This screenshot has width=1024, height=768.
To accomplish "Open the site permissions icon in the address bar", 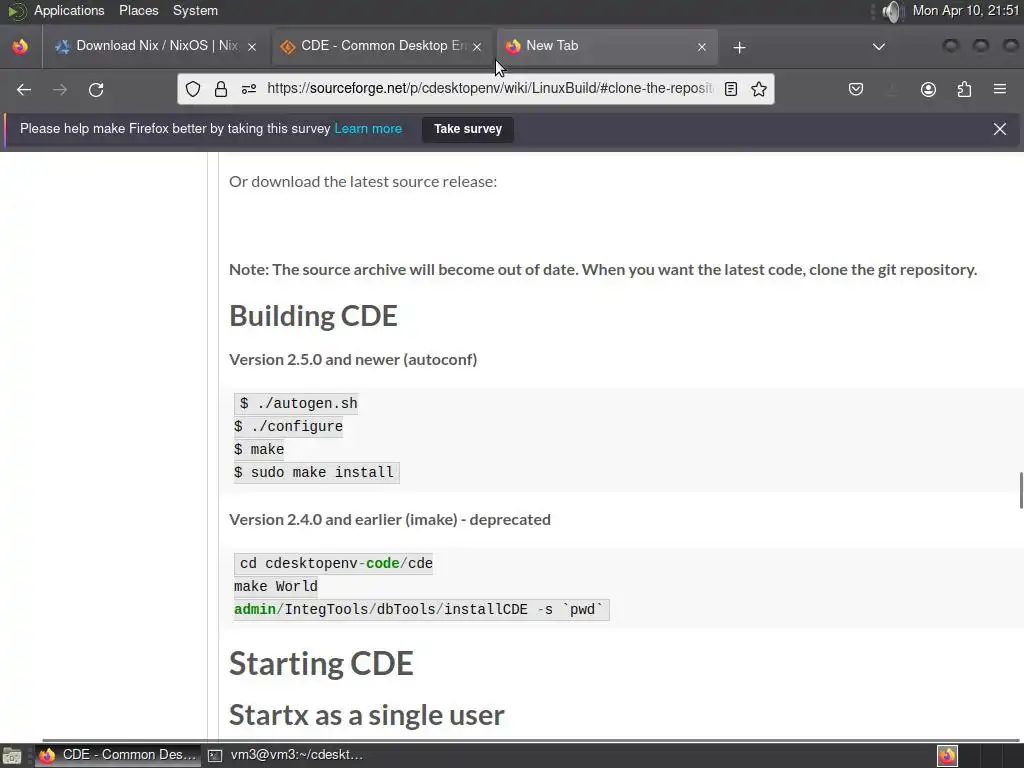I will 249,89.
